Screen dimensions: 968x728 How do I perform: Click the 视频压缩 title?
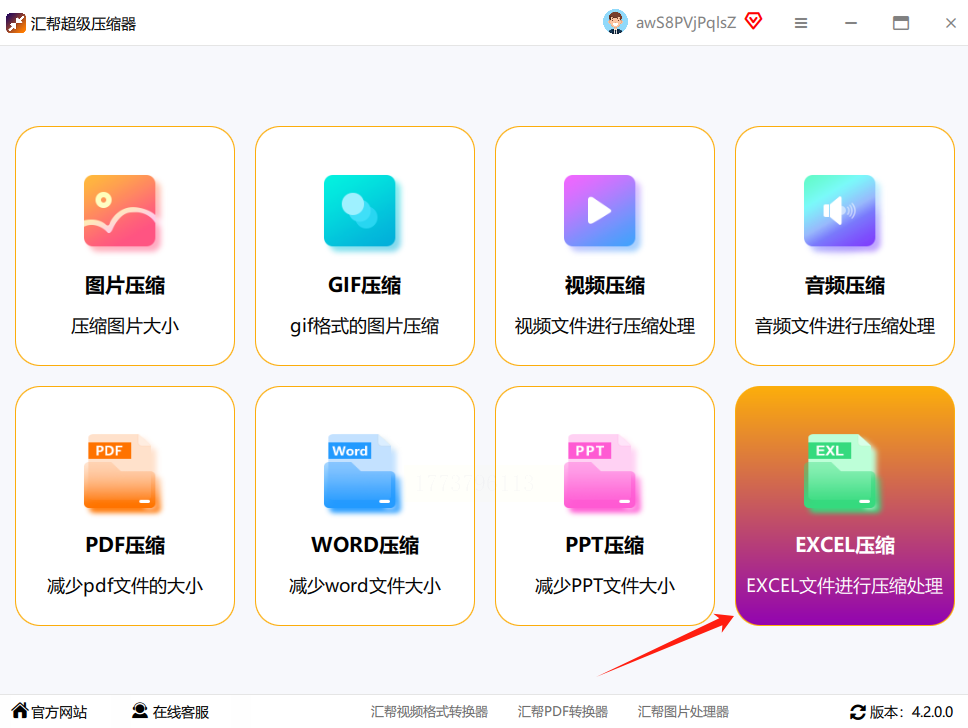pos(604,285)
